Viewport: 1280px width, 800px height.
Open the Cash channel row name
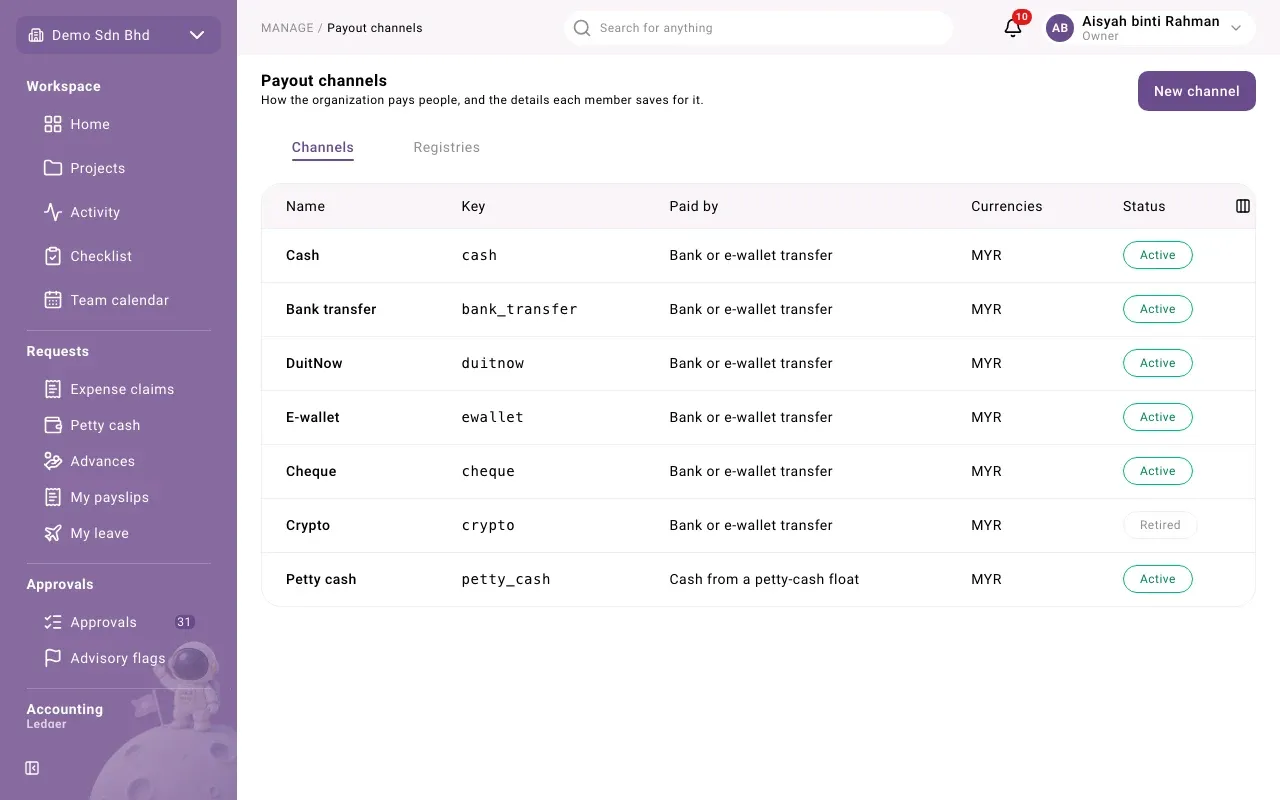[x=303, y=255]
